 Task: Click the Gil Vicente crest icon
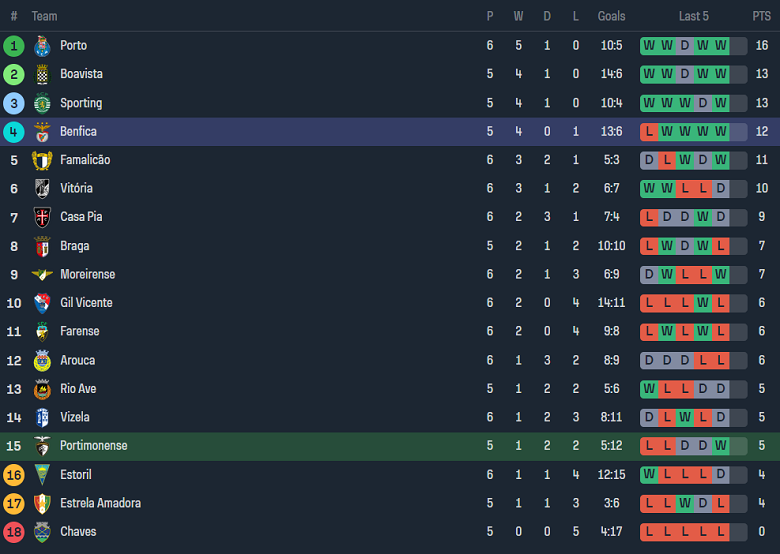(42, 303)
